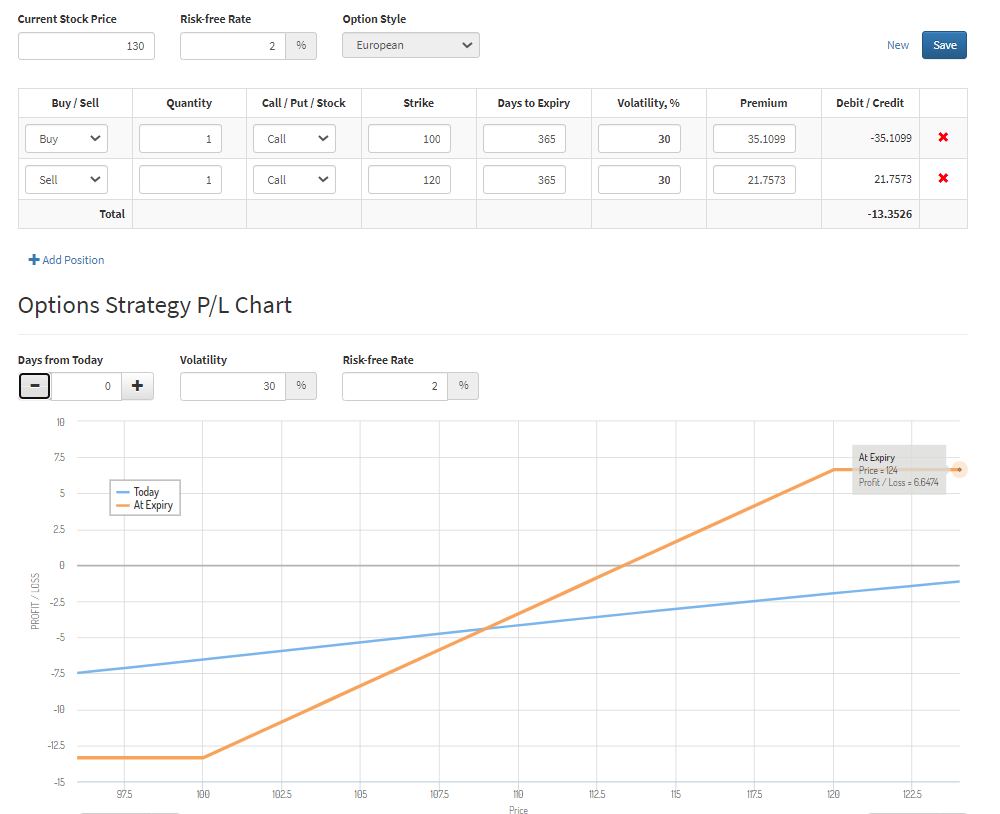This screenshot has height=814, width=1000.
Task: Open Call type dropdown in strike 120 row
Action: [295, 179]
